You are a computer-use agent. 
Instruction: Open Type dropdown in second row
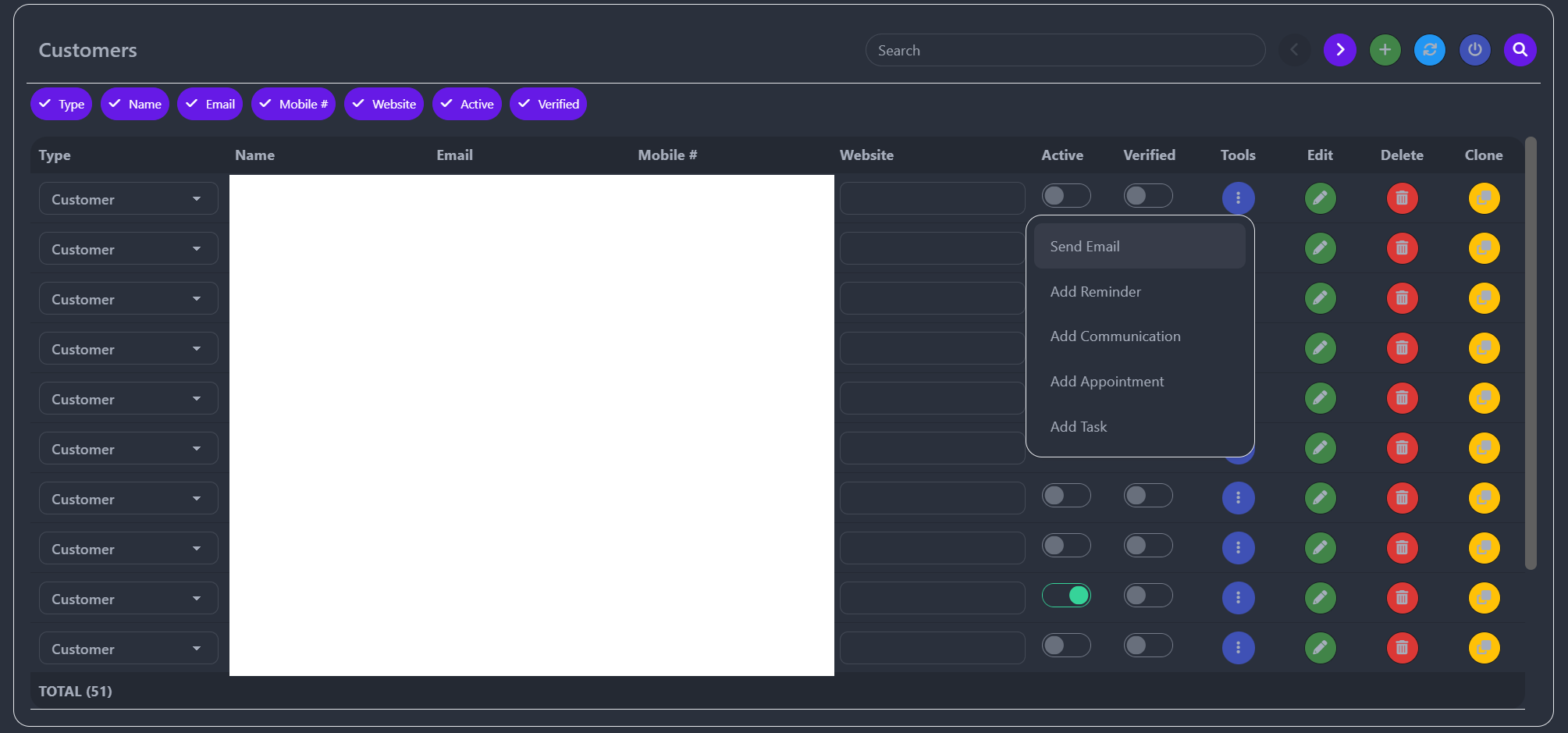click(129, 249)
